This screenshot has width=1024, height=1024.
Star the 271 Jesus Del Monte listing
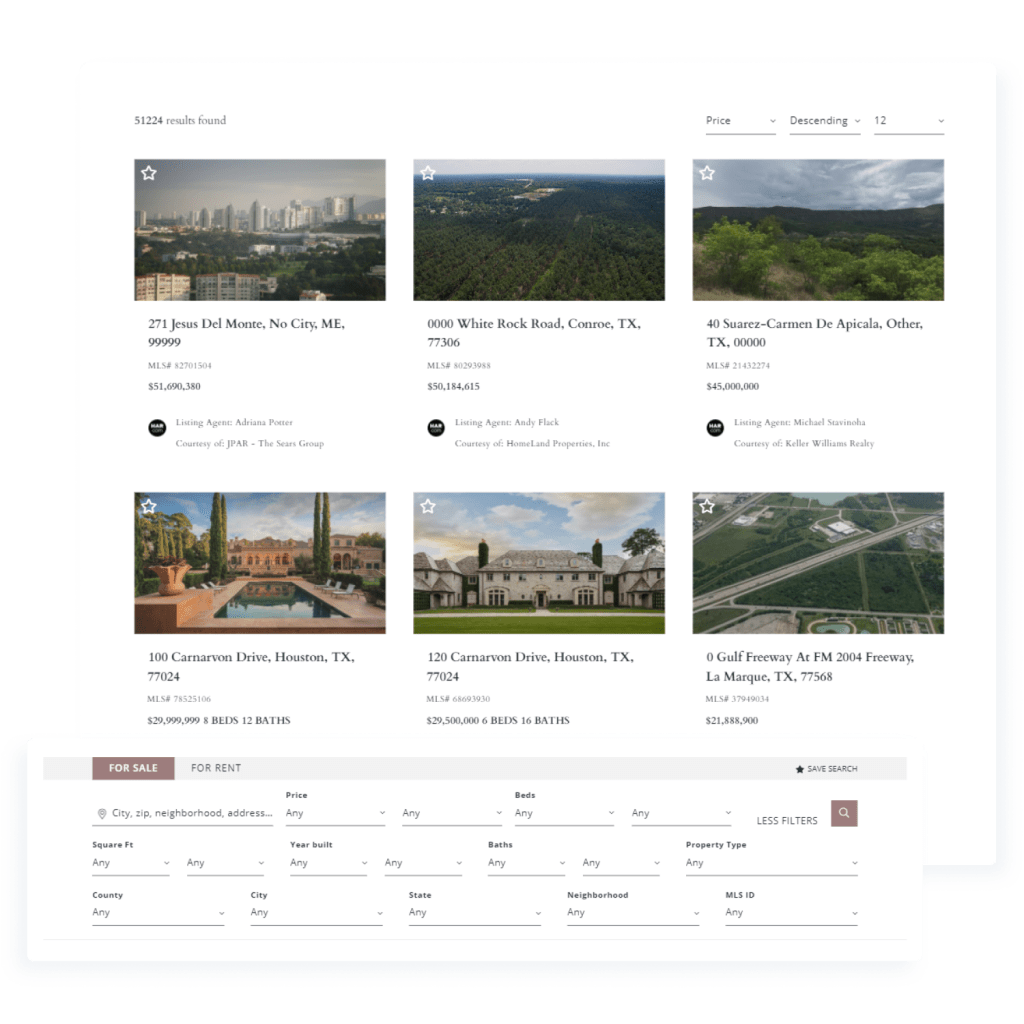point(148,172)
